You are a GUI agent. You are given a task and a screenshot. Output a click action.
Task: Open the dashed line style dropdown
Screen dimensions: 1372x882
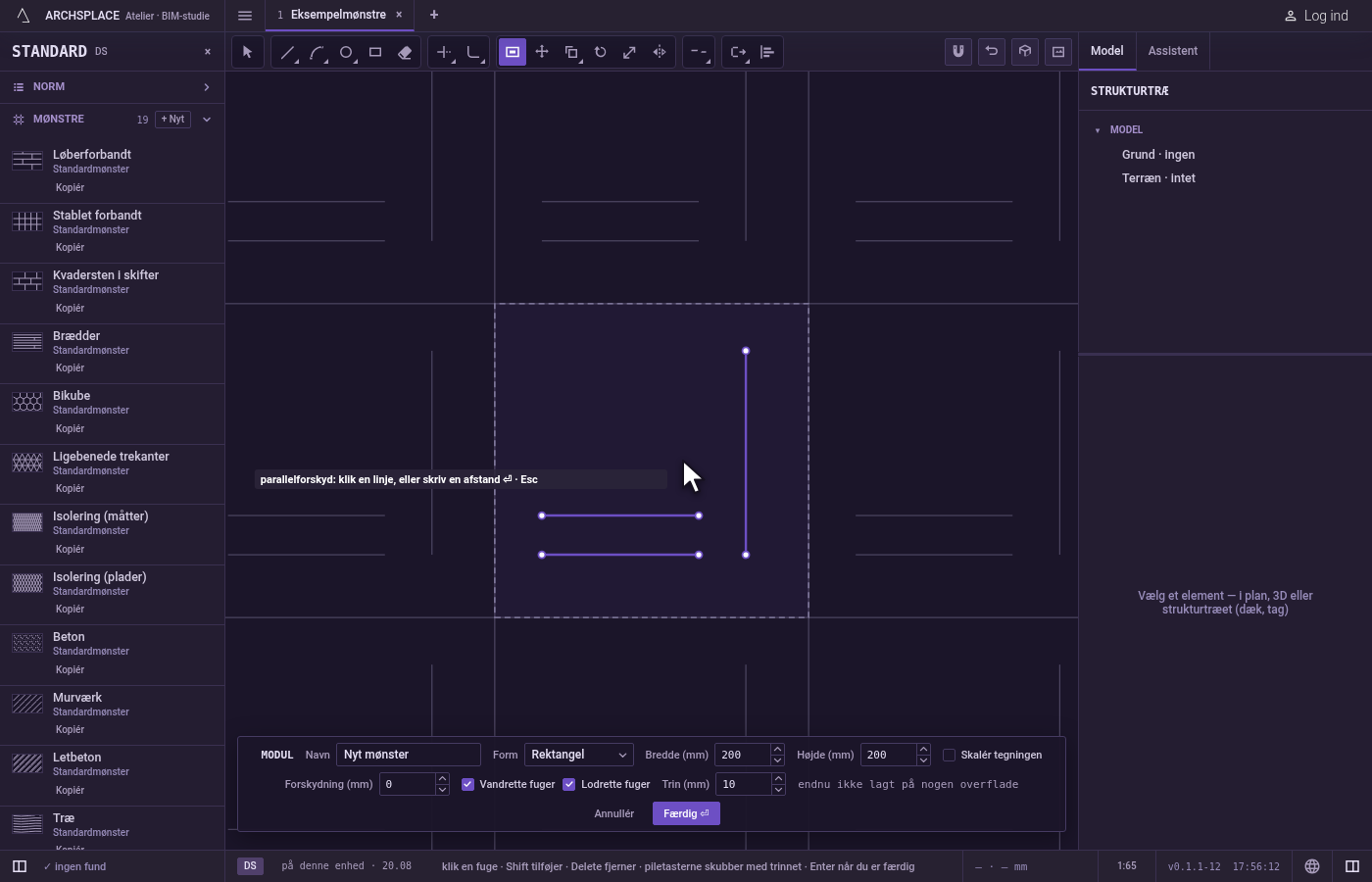[x=699, y=52]
